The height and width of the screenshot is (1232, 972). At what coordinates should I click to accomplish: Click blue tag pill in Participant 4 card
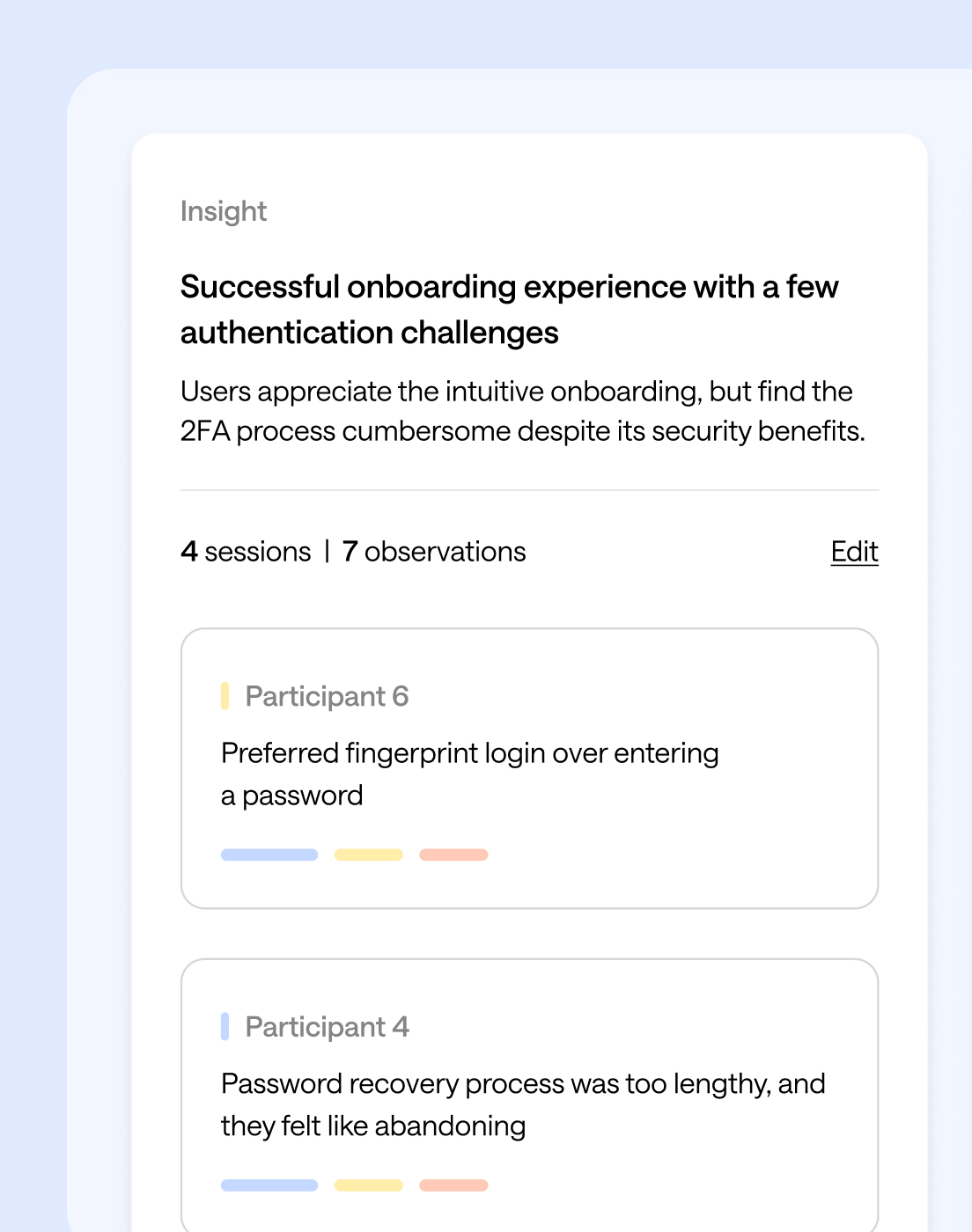[x=269, y=1185]
